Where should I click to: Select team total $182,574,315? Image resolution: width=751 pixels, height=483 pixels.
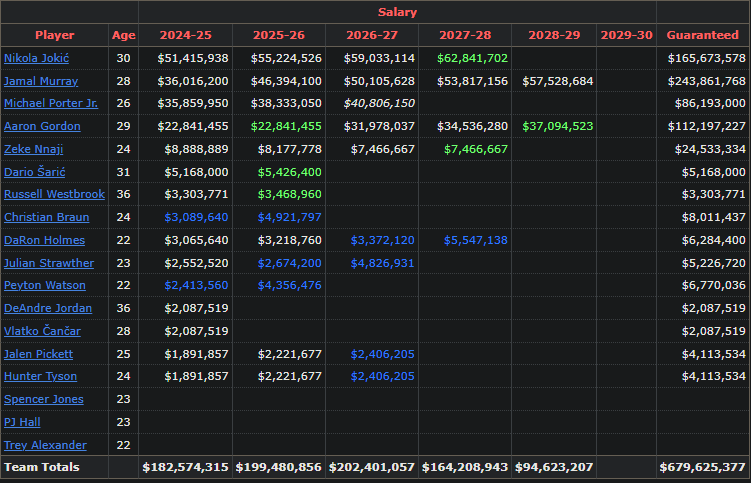point(185,467)
